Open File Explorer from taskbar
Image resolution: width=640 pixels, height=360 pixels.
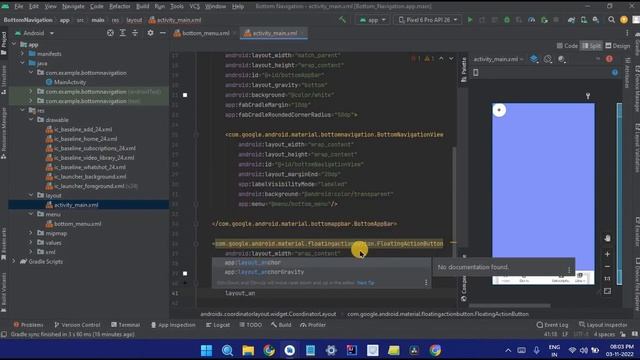coord(248,350)
